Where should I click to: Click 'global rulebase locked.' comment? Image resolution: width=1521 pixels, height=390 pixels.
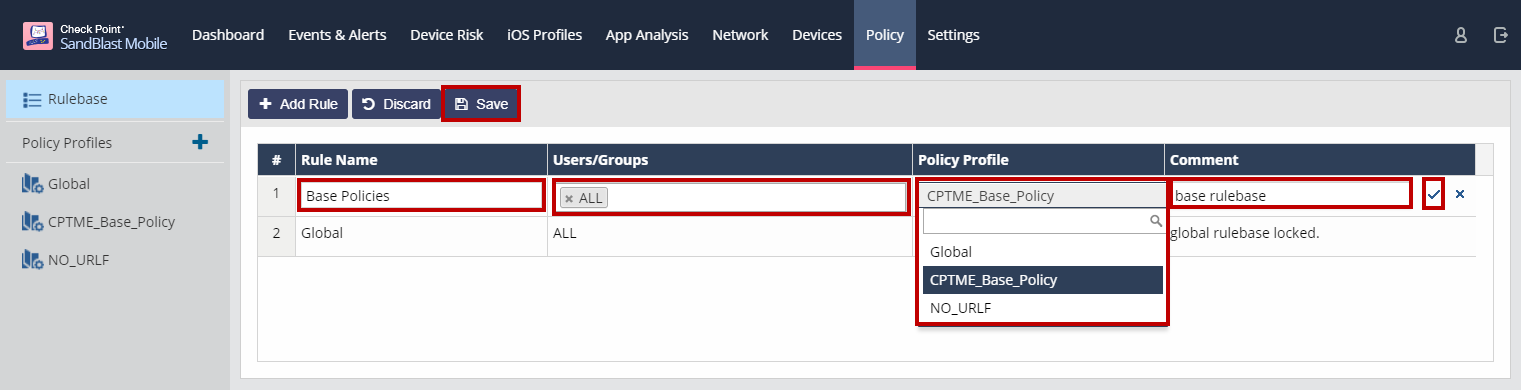click(1245, 233)
